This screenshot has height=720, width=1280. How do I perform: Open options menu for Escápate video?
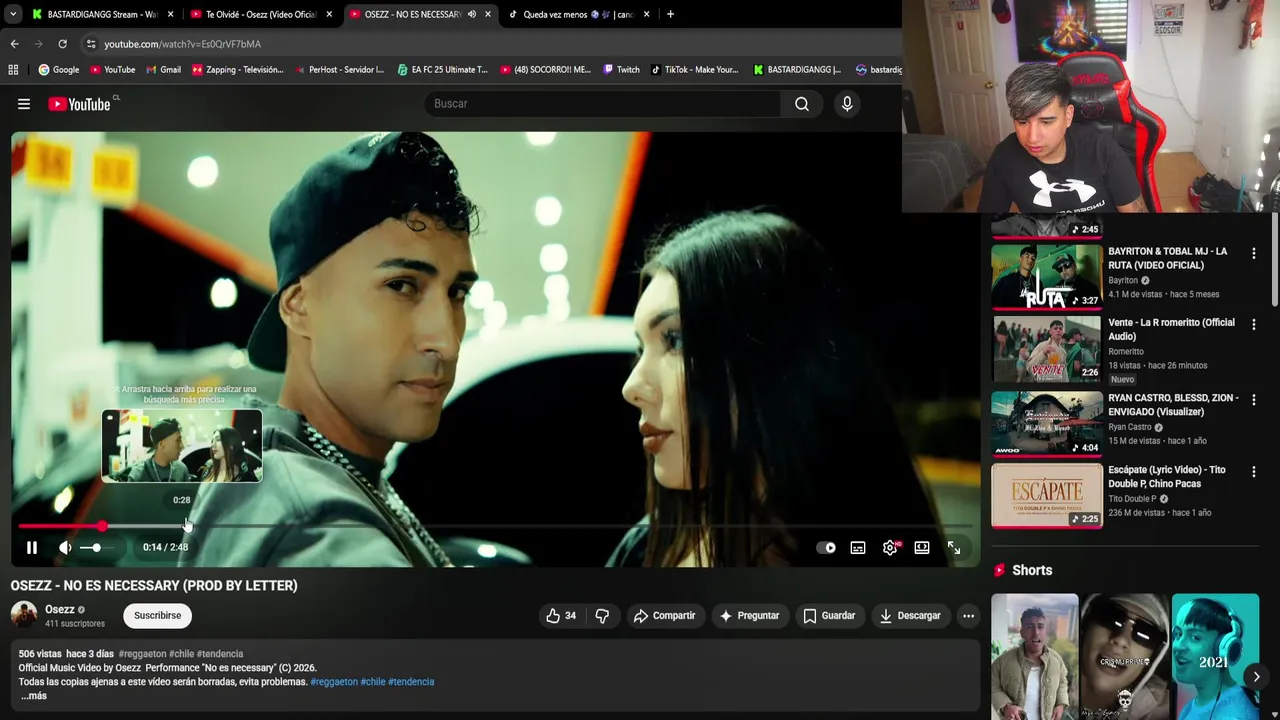(x=1253, y=472)
